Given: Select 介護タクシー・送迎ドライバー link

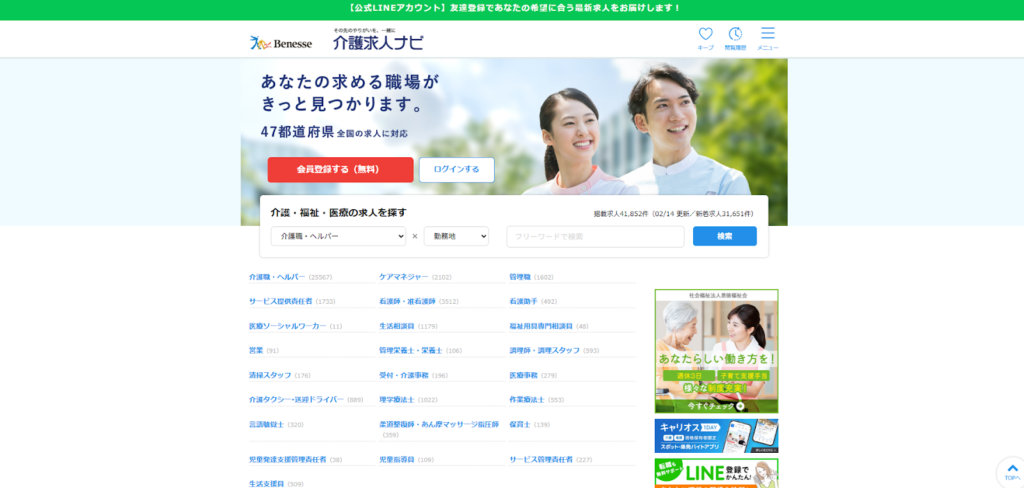Looking at the screenshot, I should tap(296, 400).
